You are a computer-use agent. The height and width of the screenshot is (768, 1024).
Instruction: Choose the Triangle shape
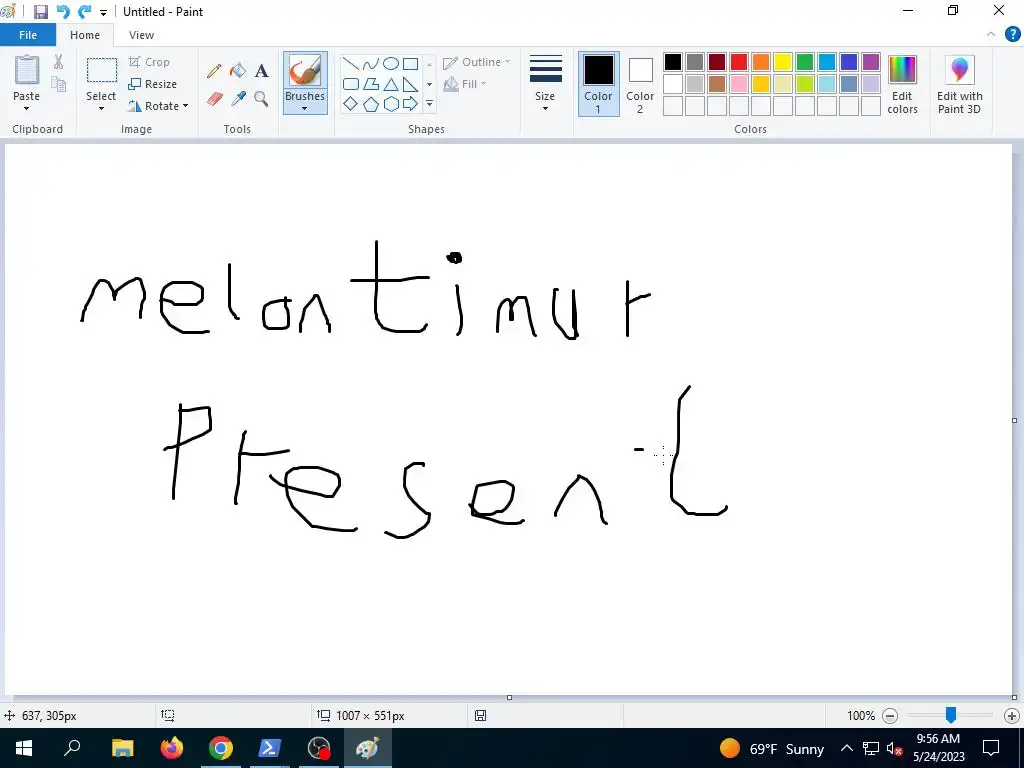[x=391, y=84]
